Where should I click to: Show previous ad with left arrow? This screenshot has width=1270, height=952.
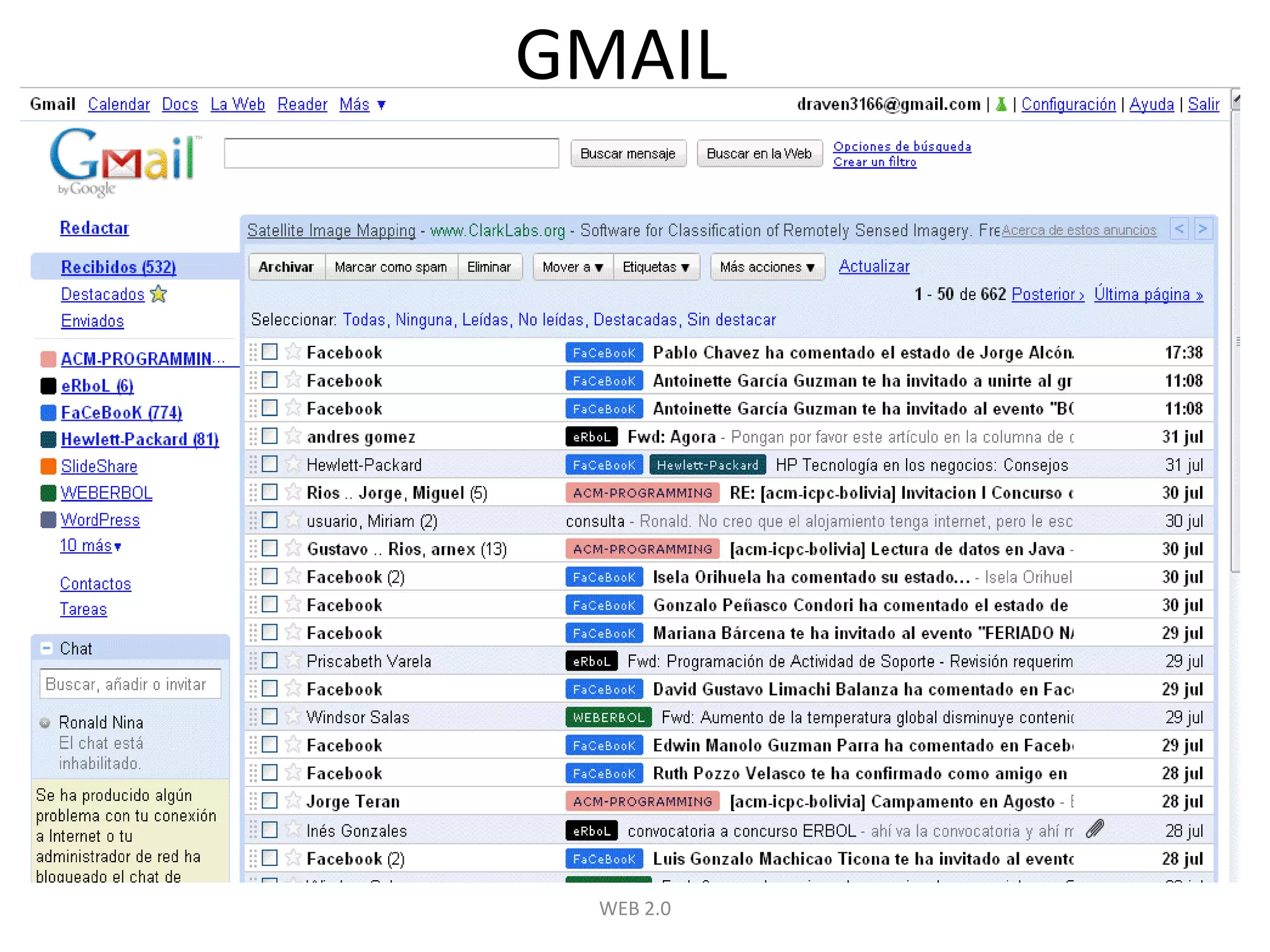click(1179, 229)
